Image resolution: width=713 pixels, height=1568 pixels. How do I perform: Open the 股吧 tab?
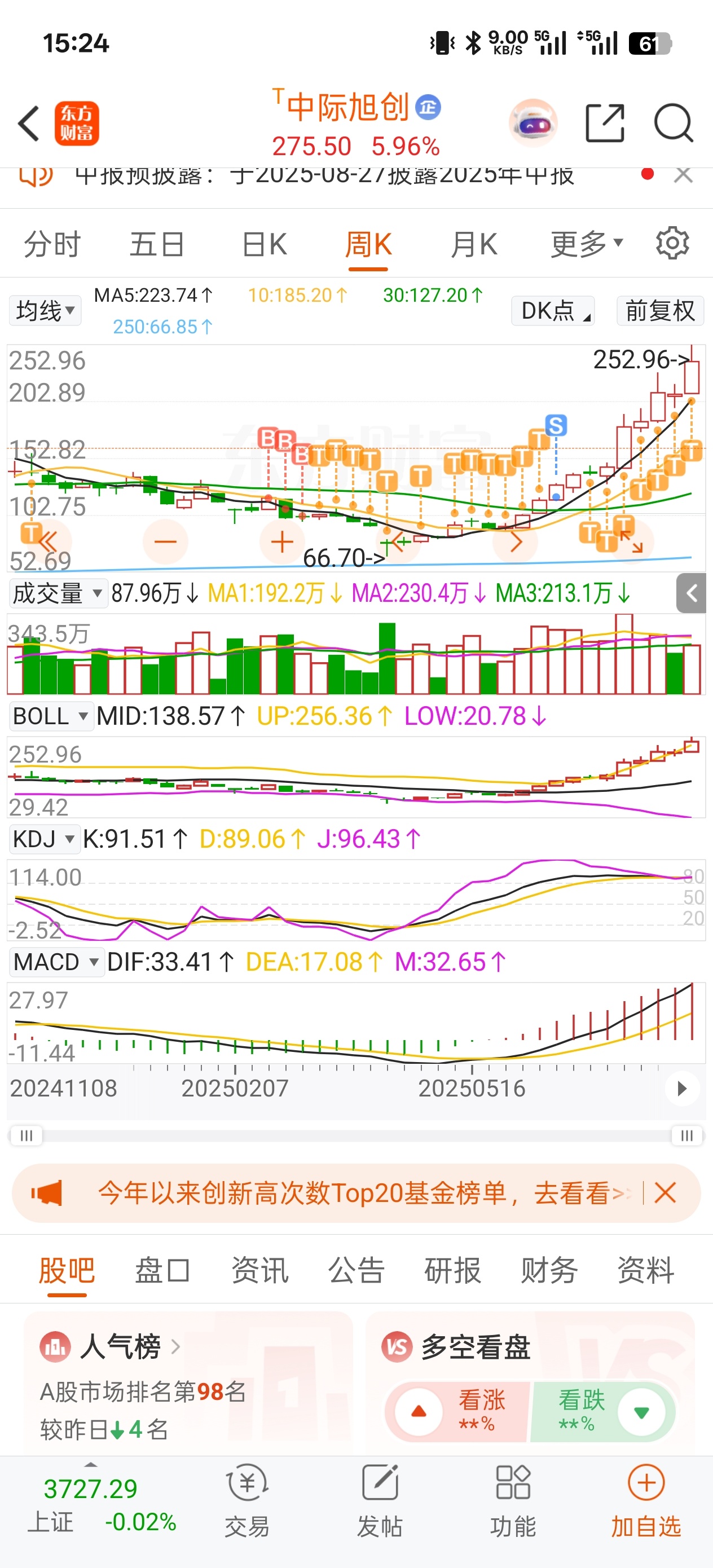[67, 1270]
